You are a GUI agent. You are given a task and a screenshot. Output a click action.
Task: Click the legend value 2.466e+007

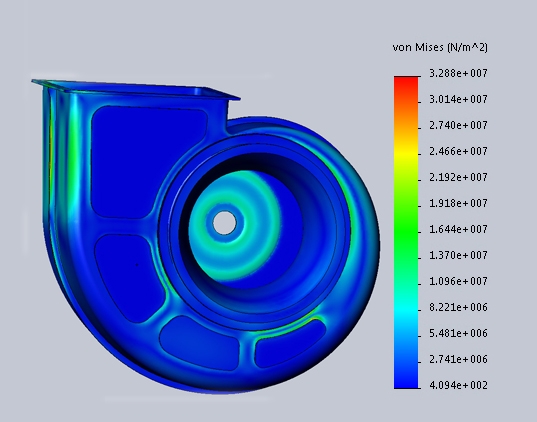(x=458, y=151)
